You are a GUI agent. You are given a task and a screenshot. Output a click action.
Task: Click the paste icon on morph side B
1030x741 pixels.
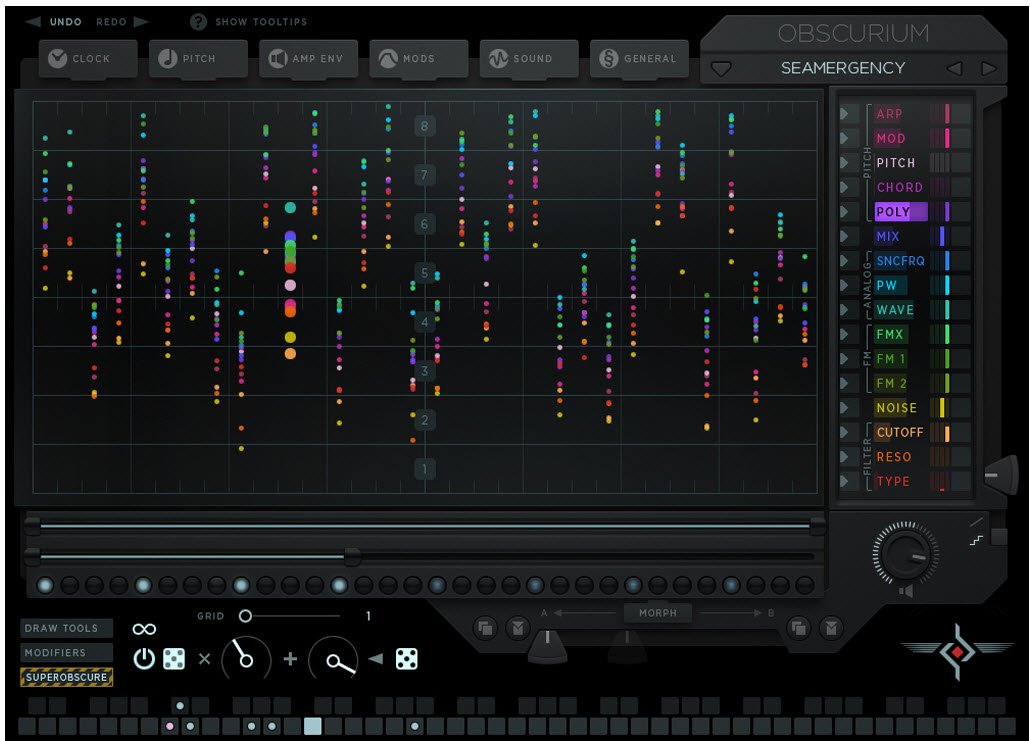[831, 629]
